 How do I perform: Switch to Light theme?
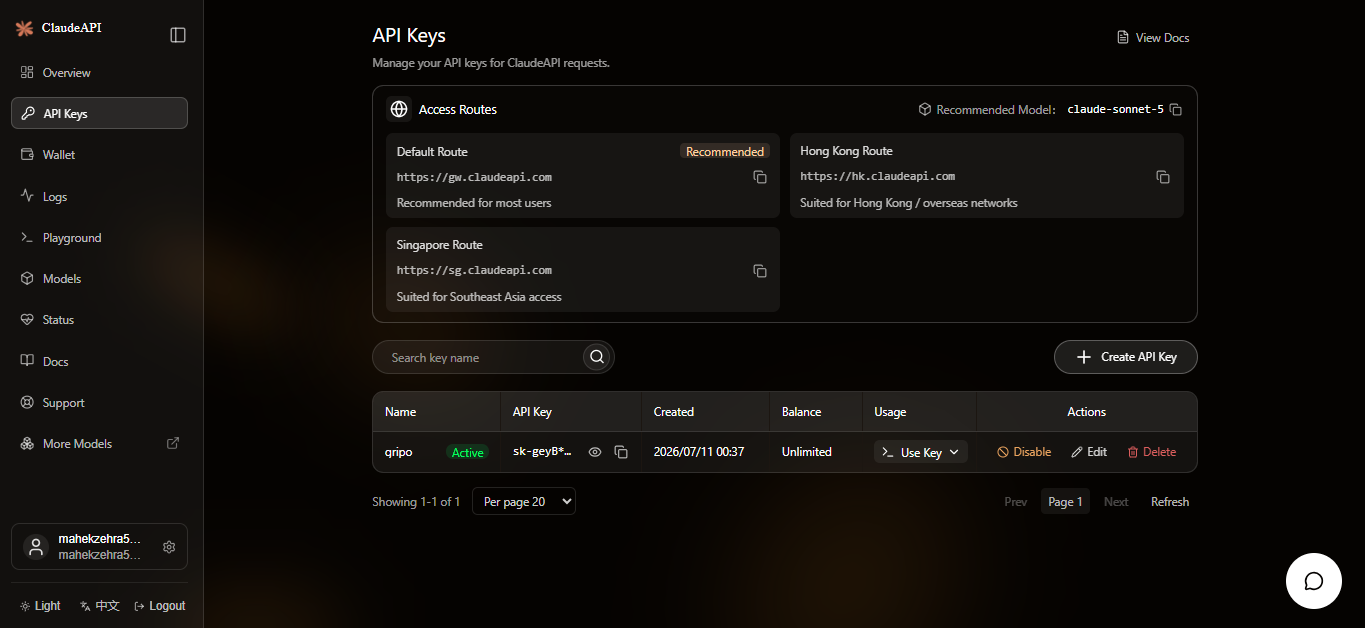pos(40,606)
